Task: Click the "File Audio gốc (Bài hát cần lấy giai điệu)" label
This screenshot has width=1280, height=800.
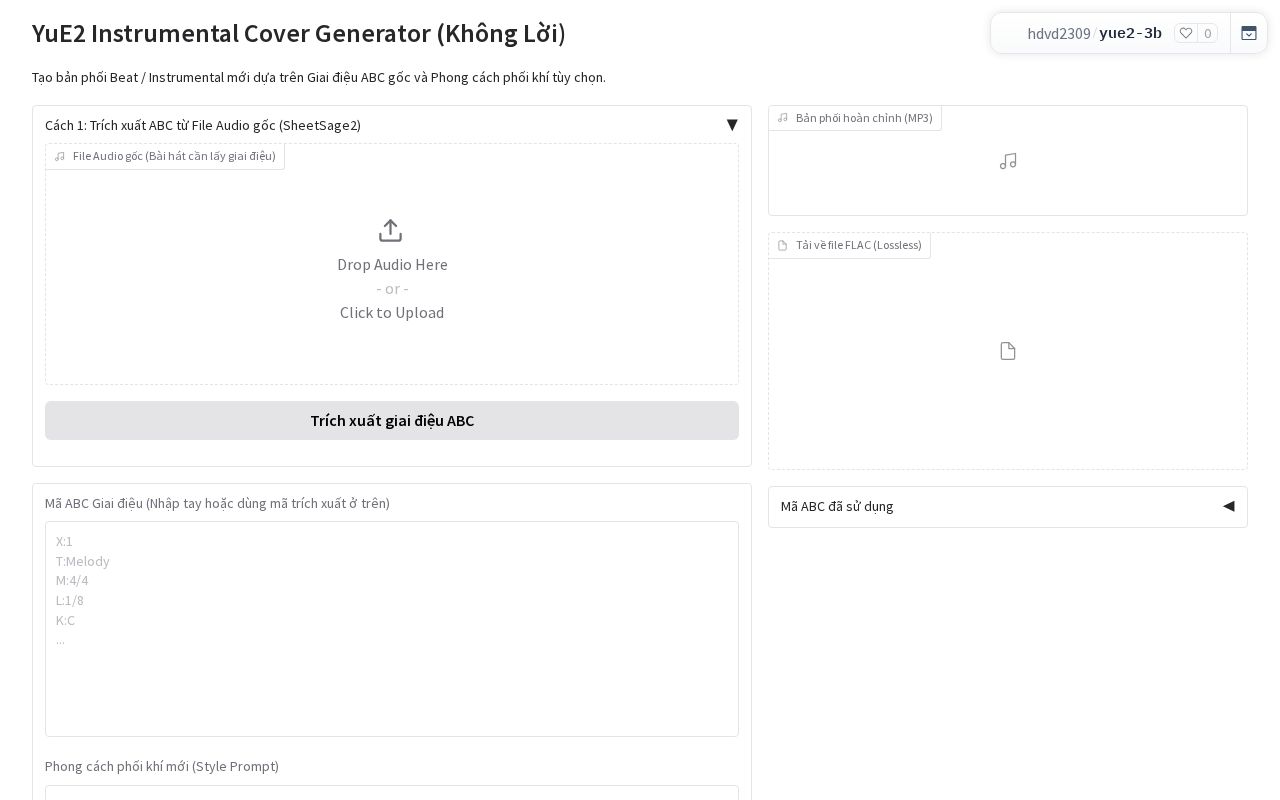Action: pyautogui.click(x=174, y=156)
